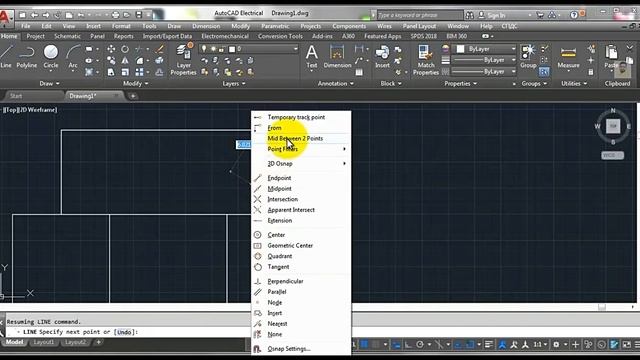Switch to the Layout1 tab
The image size is (640, 360).
click(x=43, y=342)
